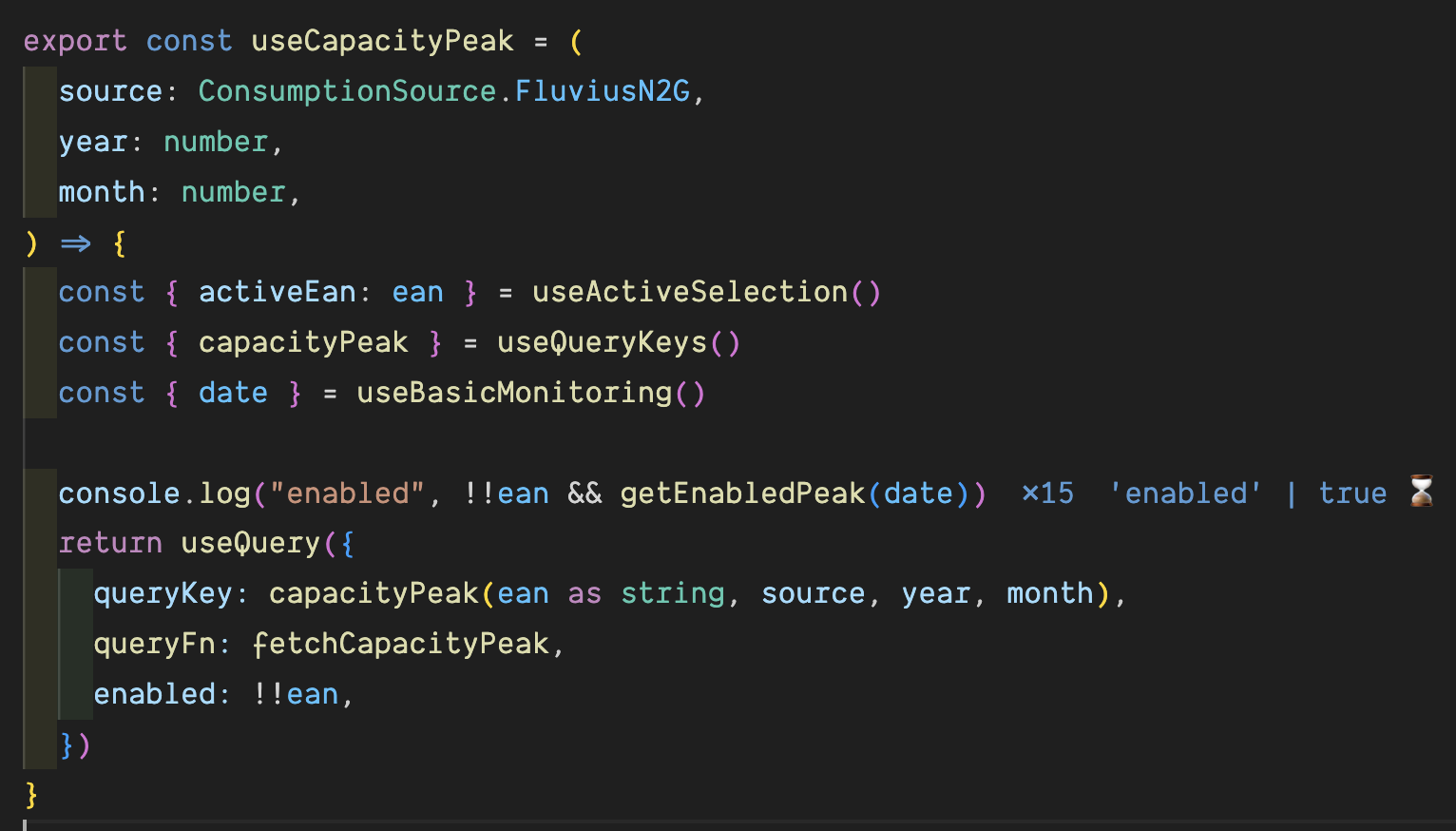
Task: Click the queryKey property name
Action: tap(163, 593)
